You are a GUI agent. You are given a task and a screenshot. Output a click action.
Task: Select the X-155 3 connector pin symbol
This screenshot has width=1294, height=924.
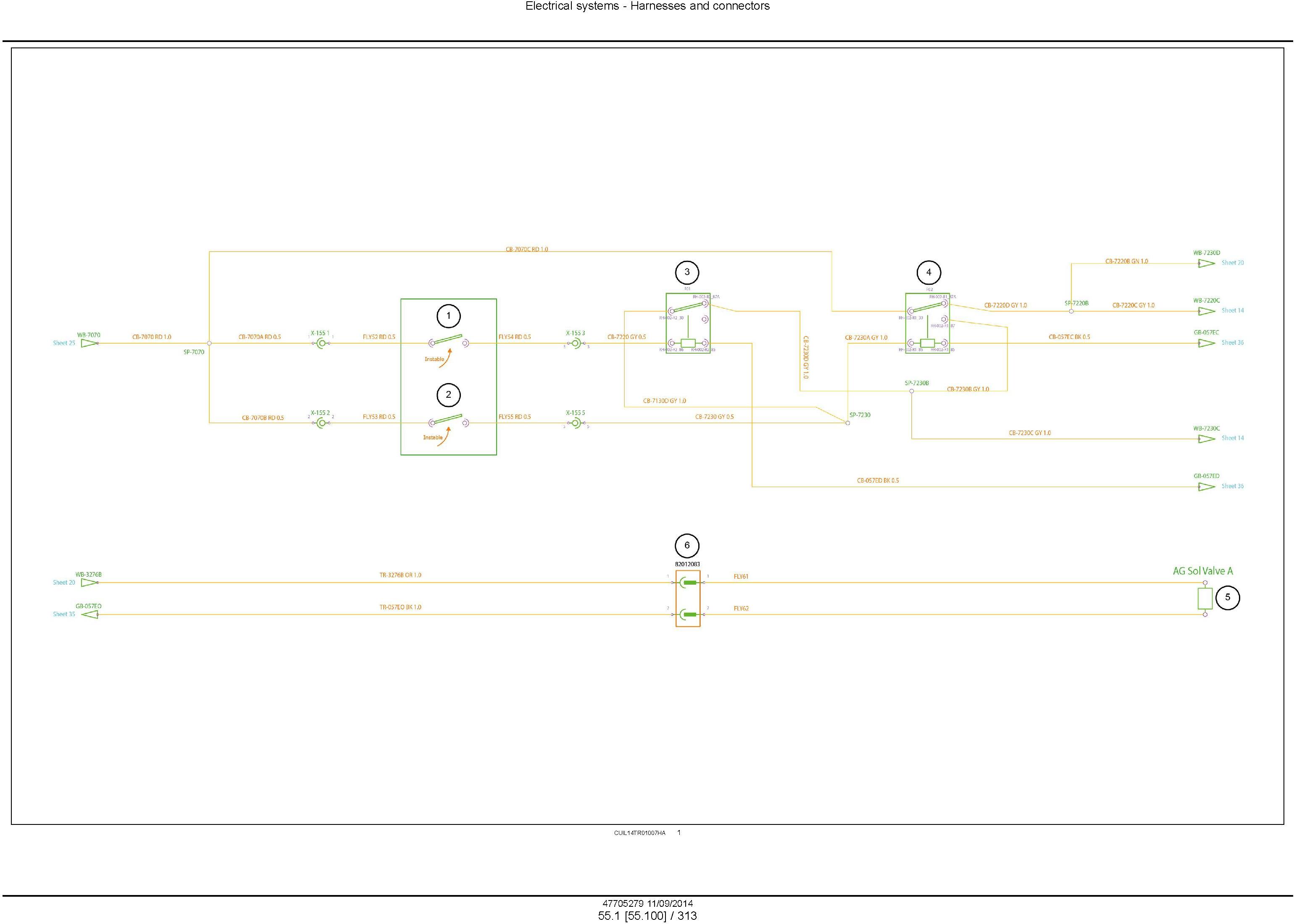pos(576,343)
